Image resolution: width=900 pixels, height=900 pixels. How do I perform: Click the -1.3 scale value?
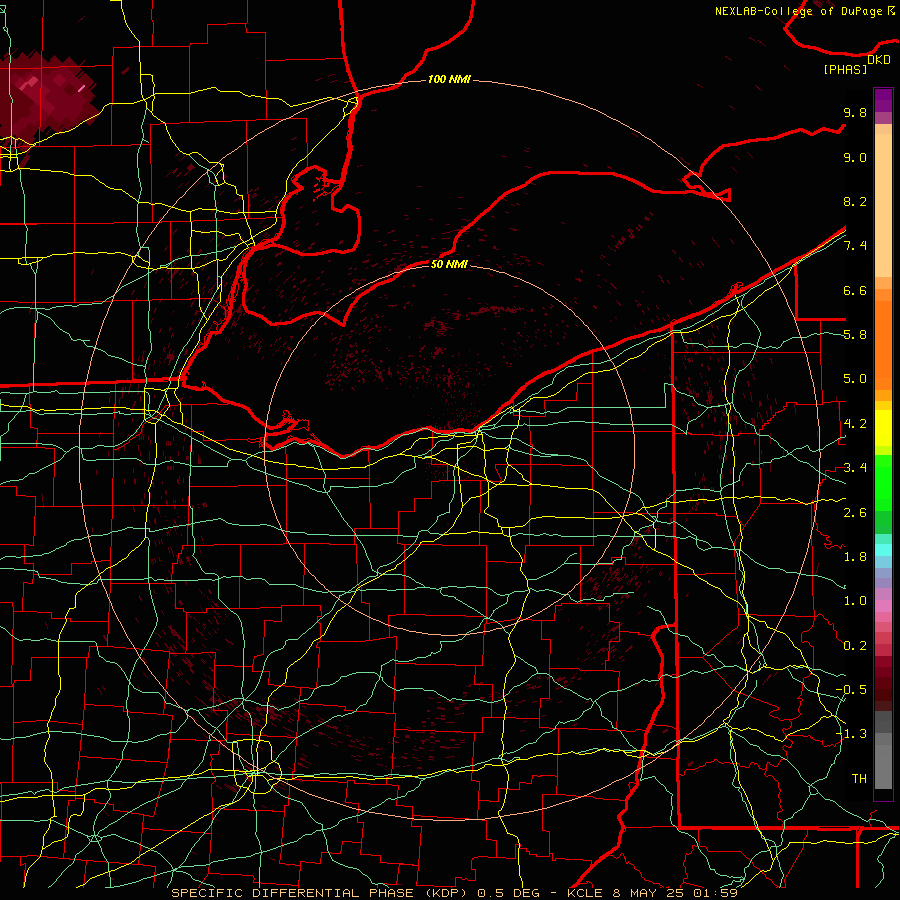[x=852, y=734]
